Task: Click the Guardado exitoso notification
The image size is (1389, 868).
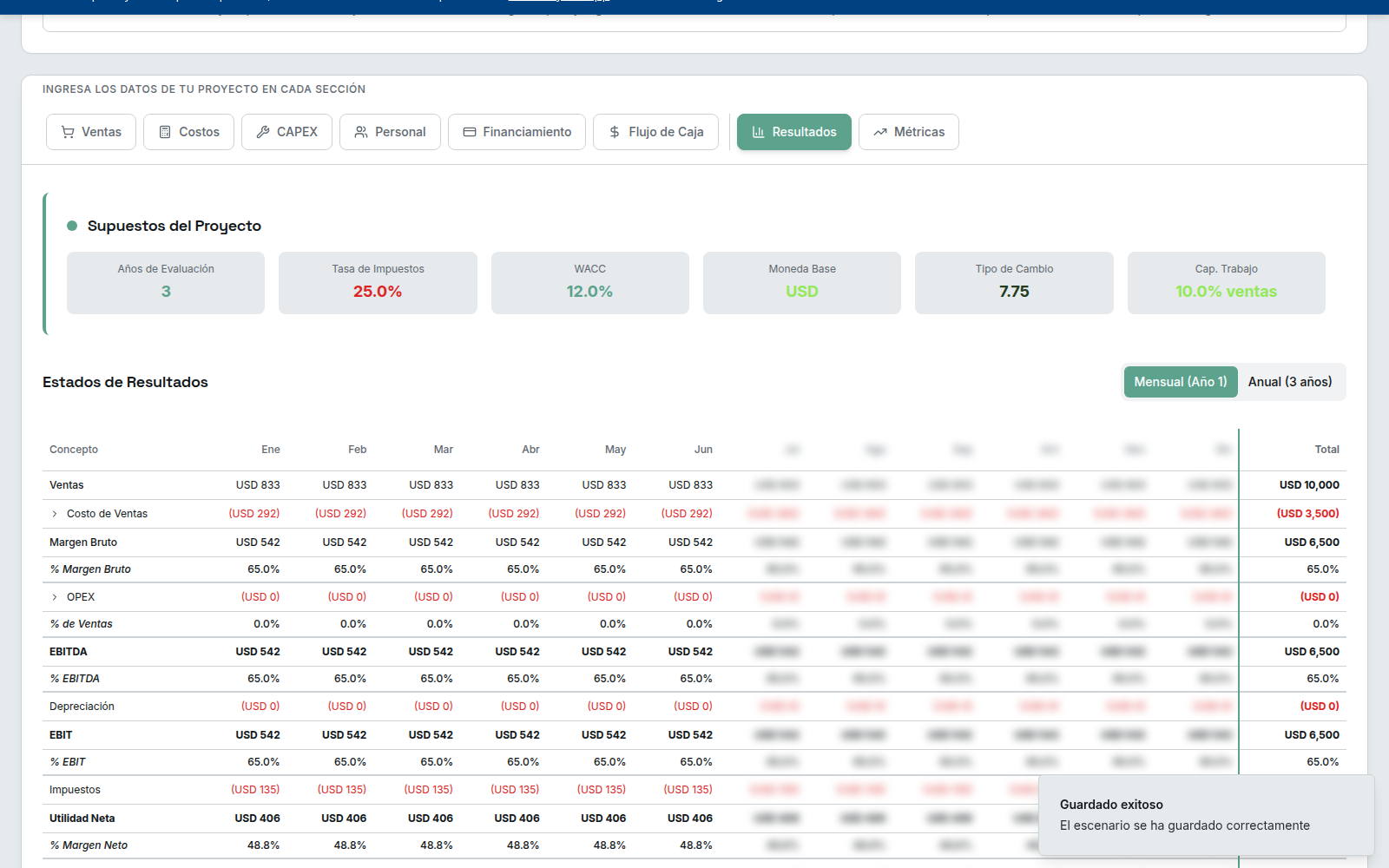Action: (x=1207, y=815)
